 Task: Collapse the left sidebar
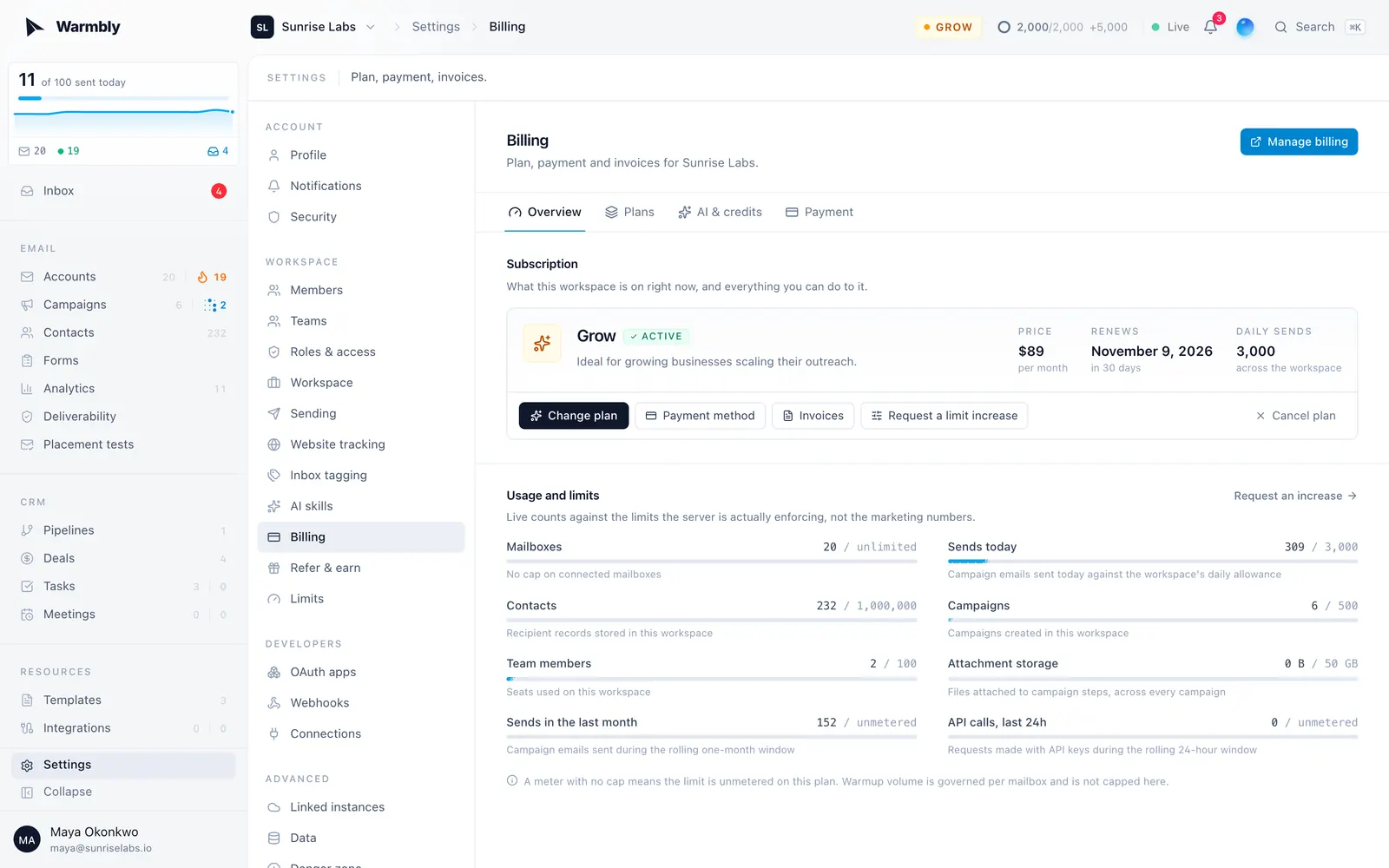click(123, 792)
